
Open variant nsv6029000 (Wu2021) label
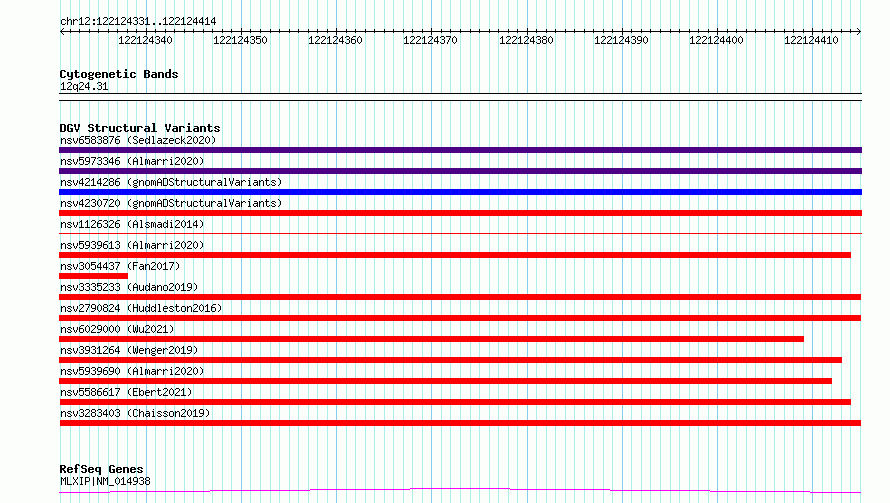point(117,329)
